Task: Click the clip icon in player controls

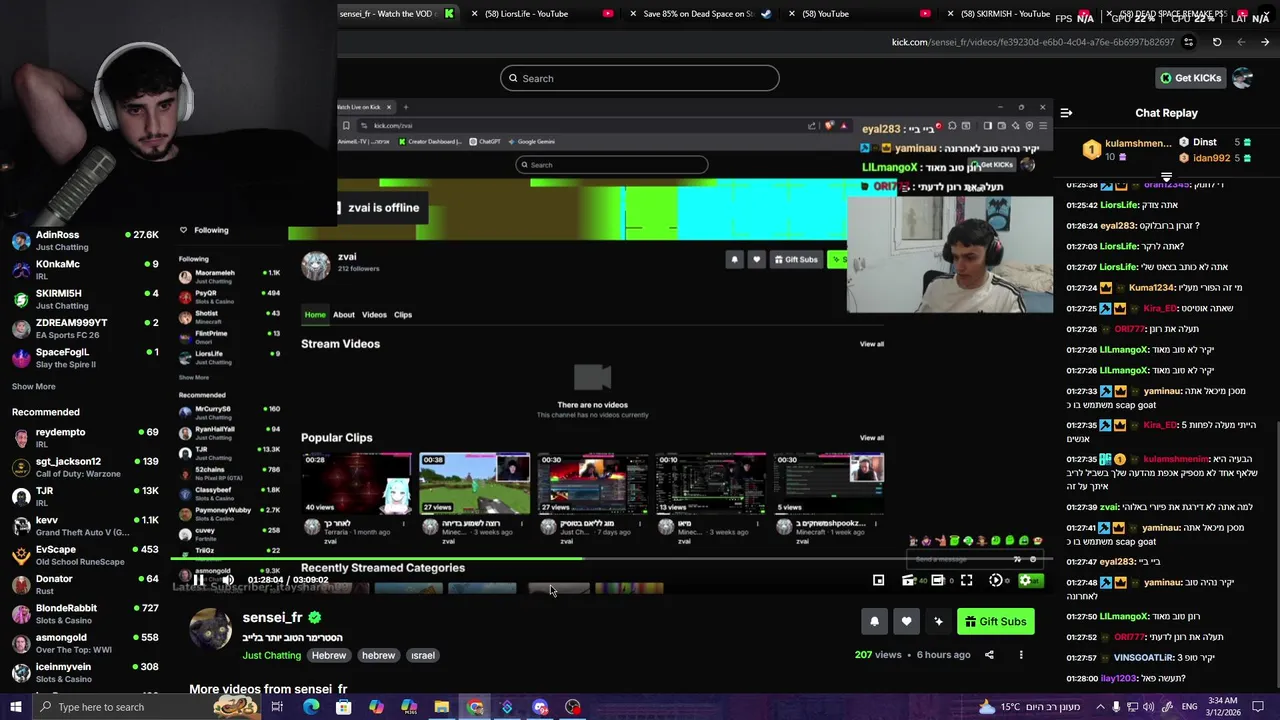Action: (x=908, y=580)
